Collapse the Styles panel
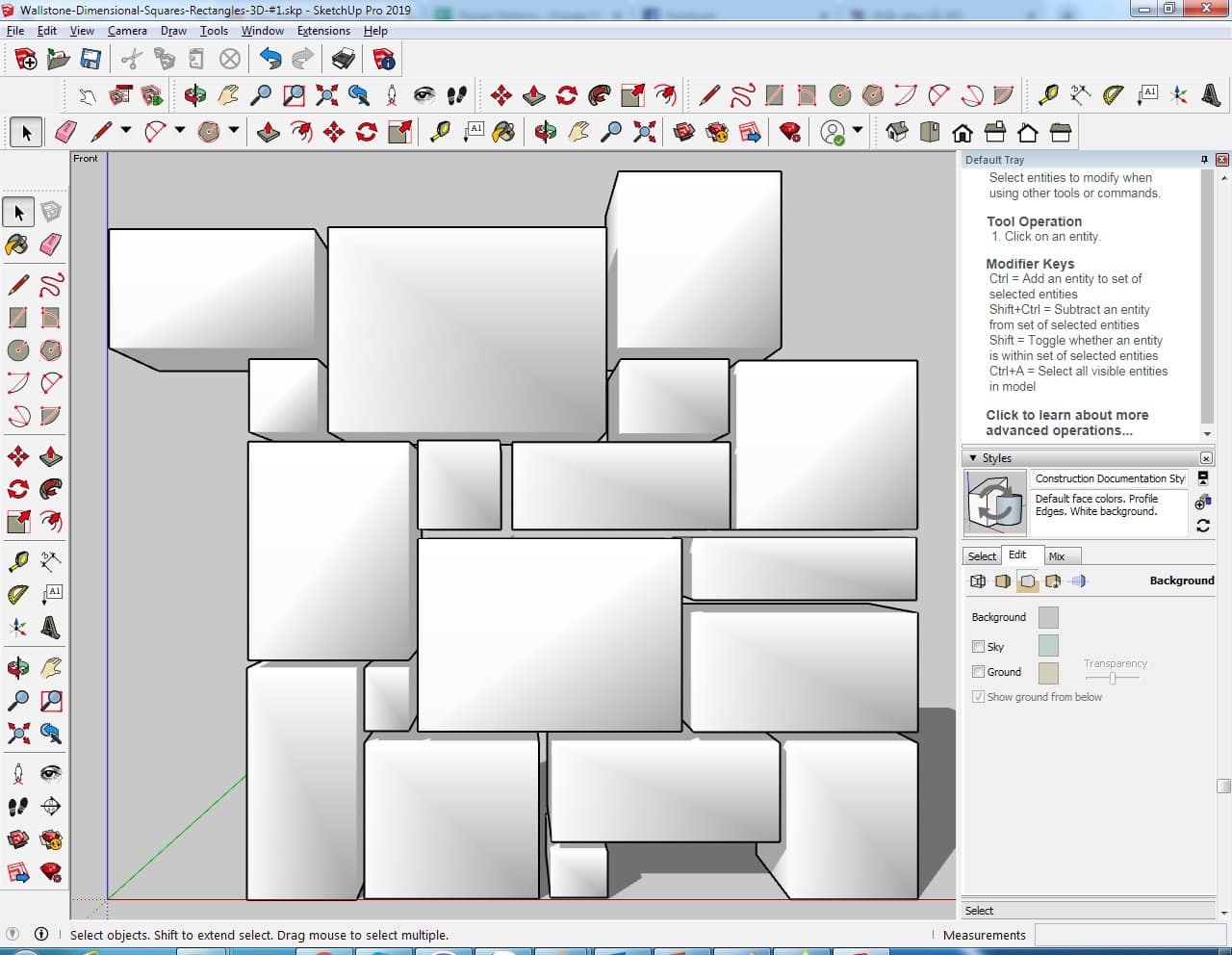Screen dimensions: 1232x955 [973, 458]
